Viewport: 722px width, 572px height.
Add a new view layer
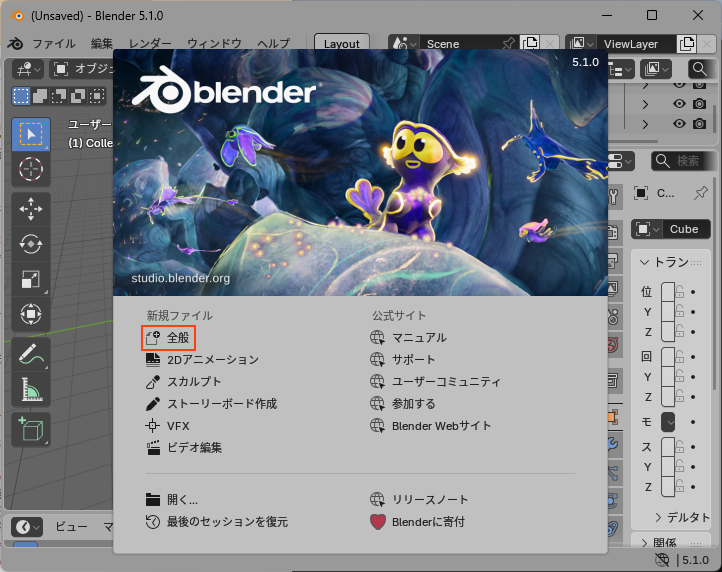point(687,44)
